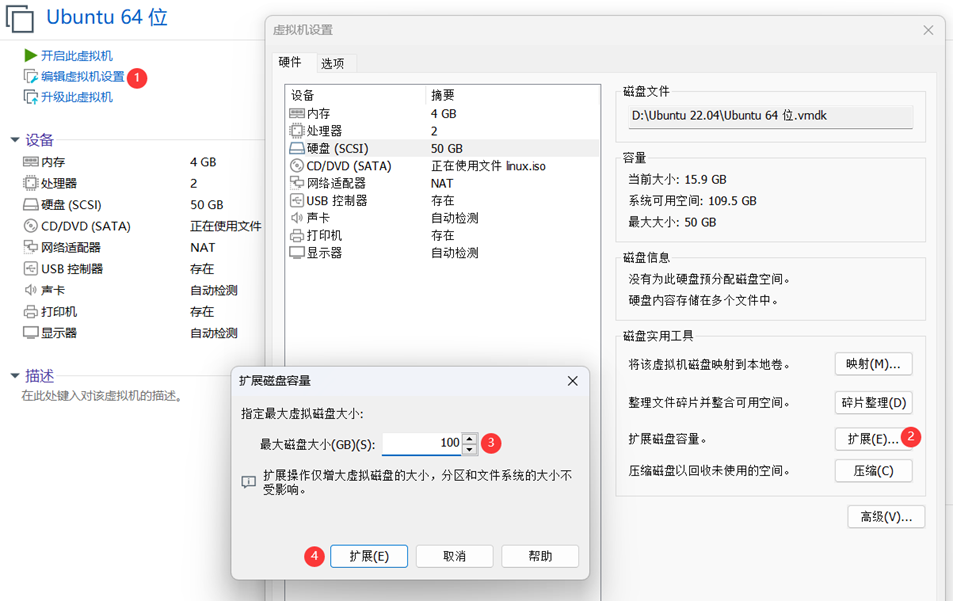Viewport: 953px width, 601px height.
Task: Click the 网络适配器 icon in the main device list
Action: (x=30, y=247)
